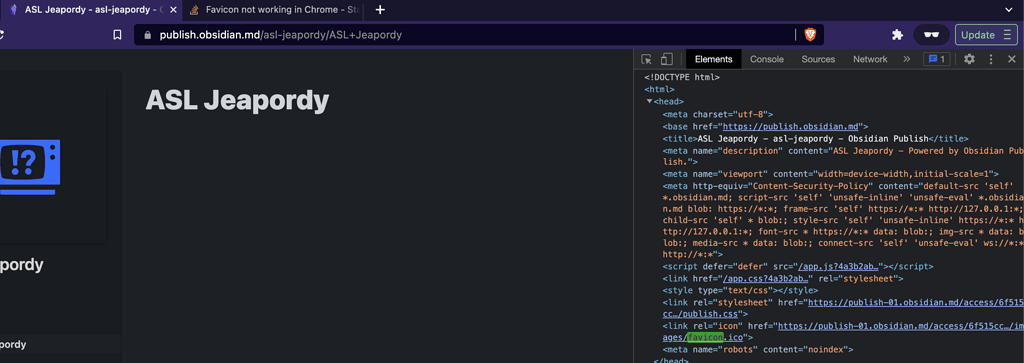Click the sunglasses private profile icon
Viewport: 1024px width, 363px height.
coord(931,35)
